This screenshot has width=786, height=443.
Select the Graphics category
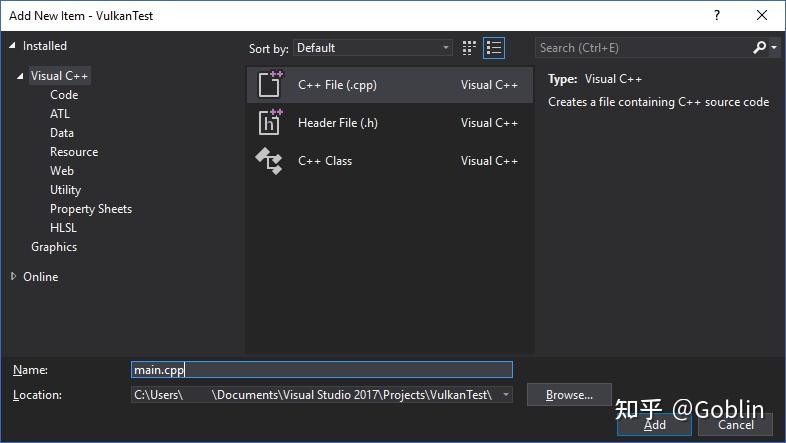click(x=54, y=247)
